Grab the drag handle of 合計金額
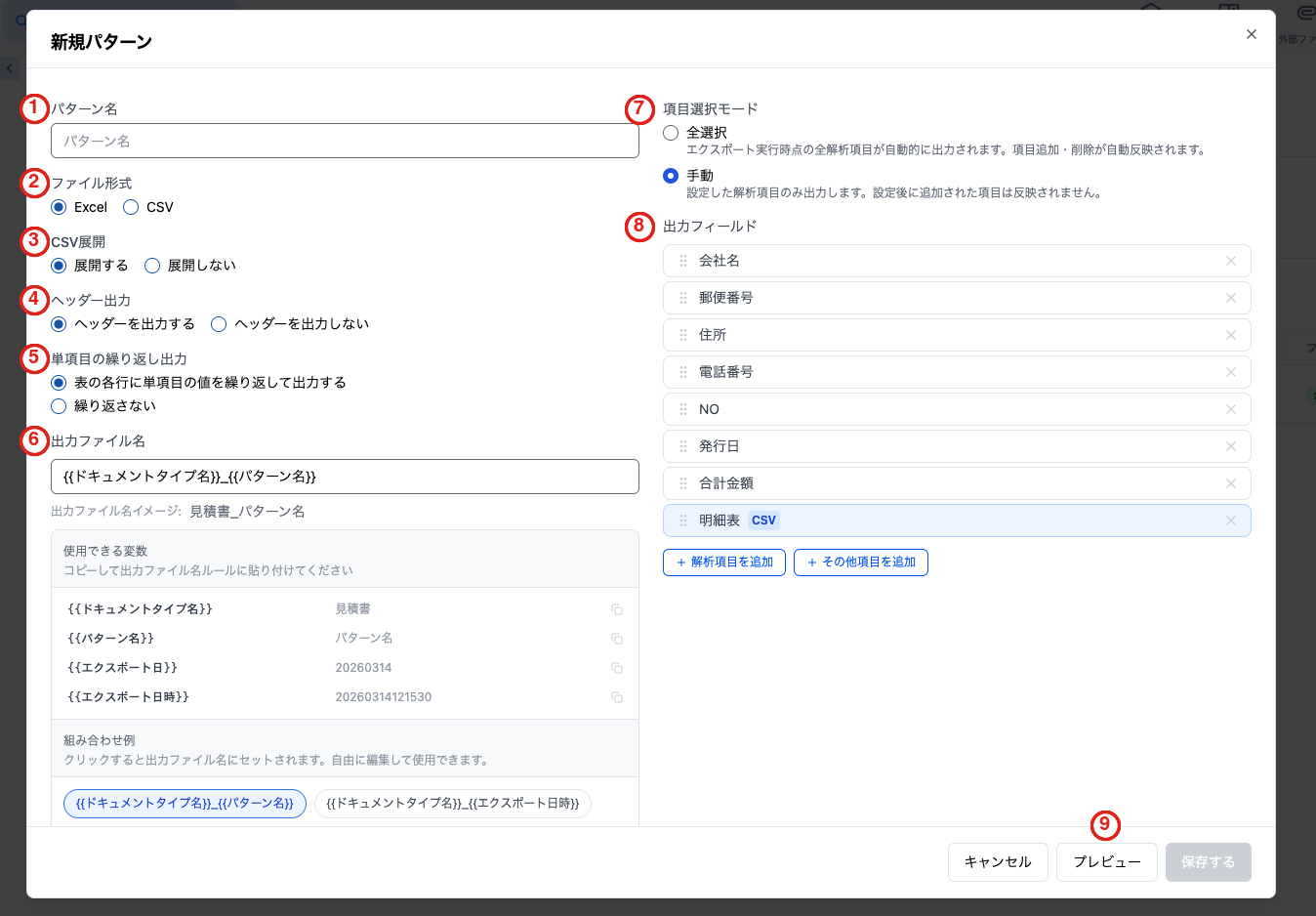This screenshot has height=916, width=1316. click(x=683, y=483)
